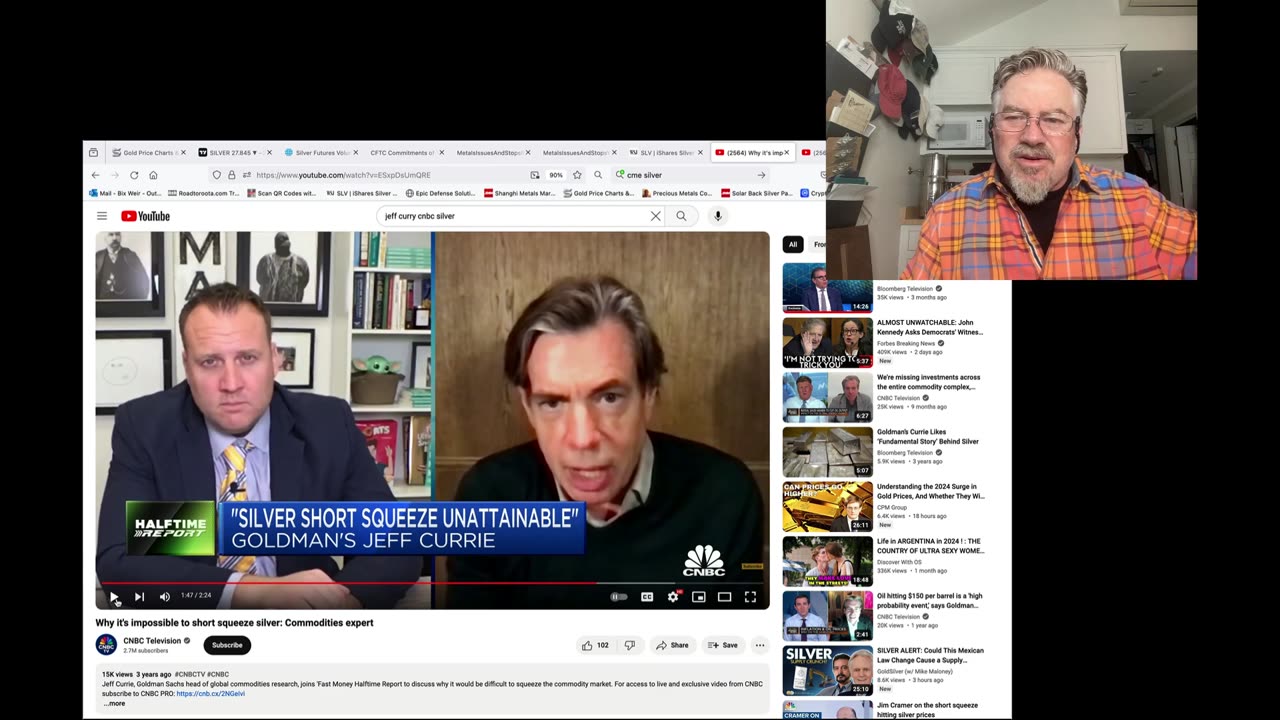Open the browser home page

(153, 175)
